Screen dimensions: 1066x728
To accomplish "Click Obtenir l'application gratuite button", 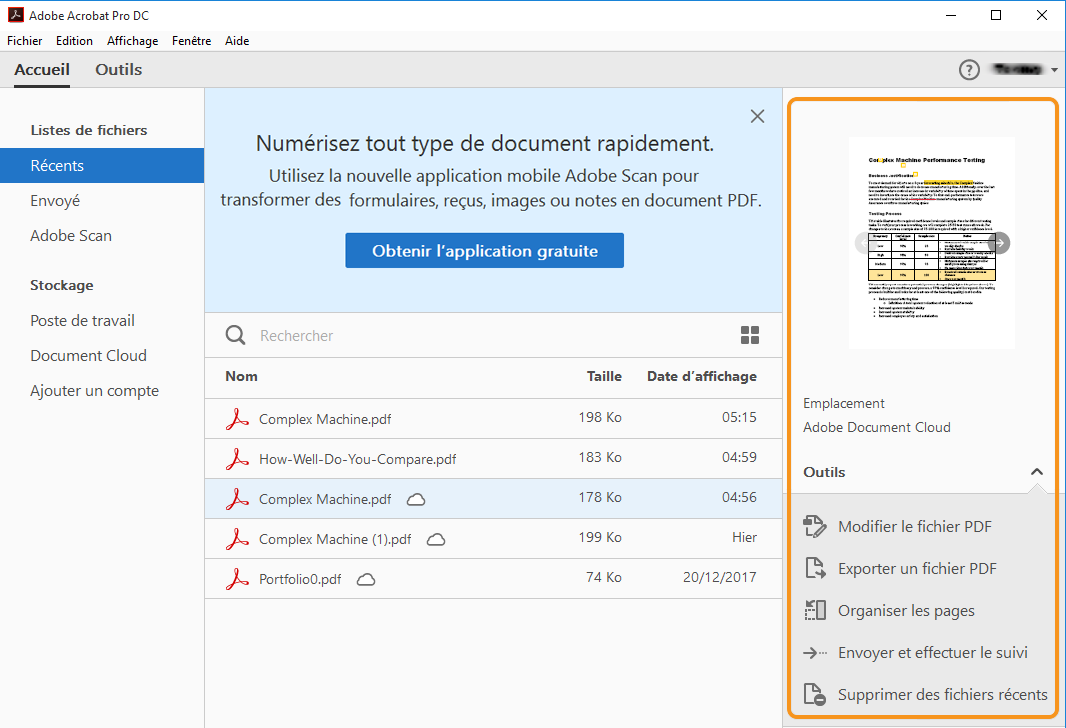I will [484, 251].
